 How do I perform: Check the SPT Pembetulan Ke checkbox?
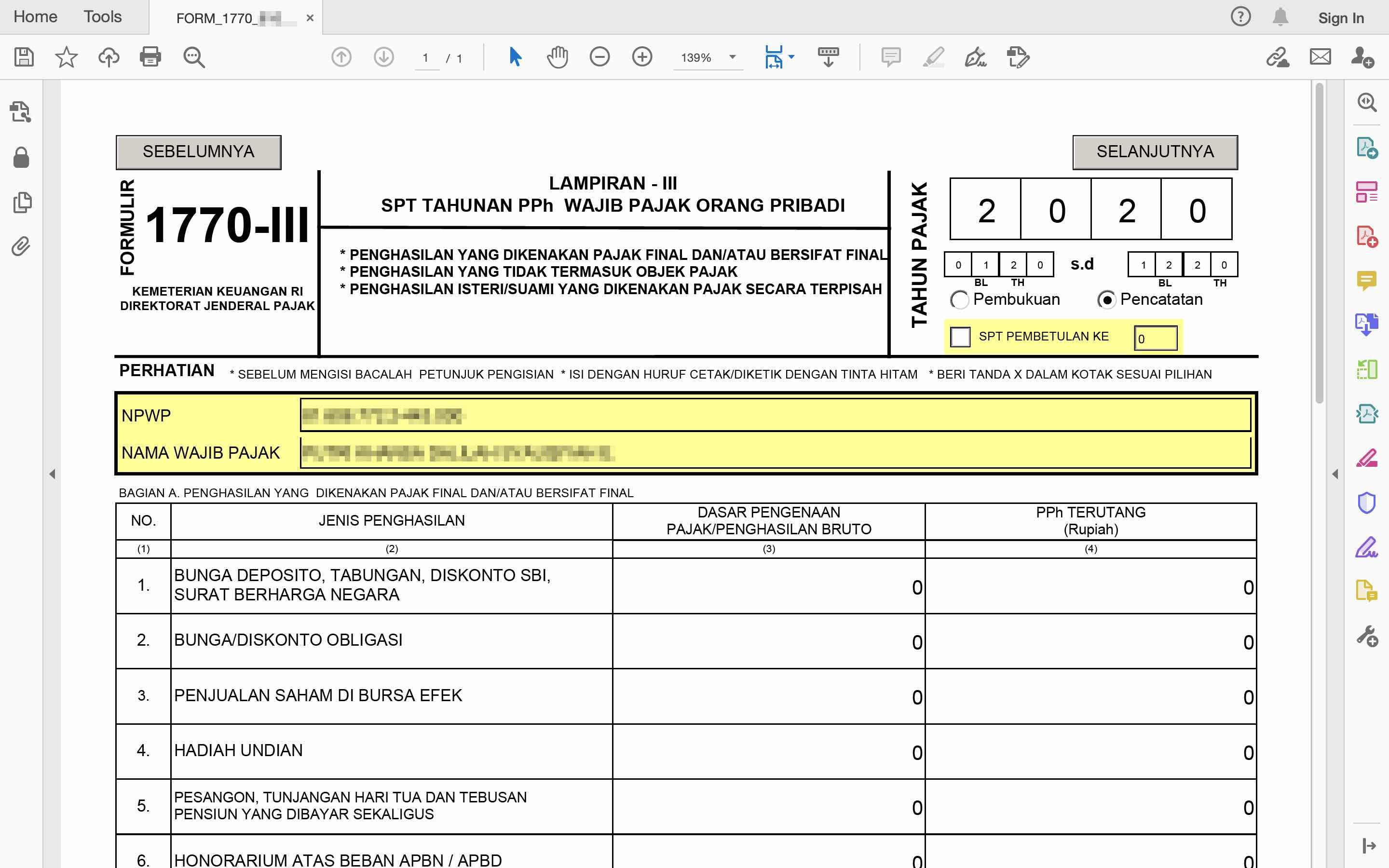(x=960, y=337)
